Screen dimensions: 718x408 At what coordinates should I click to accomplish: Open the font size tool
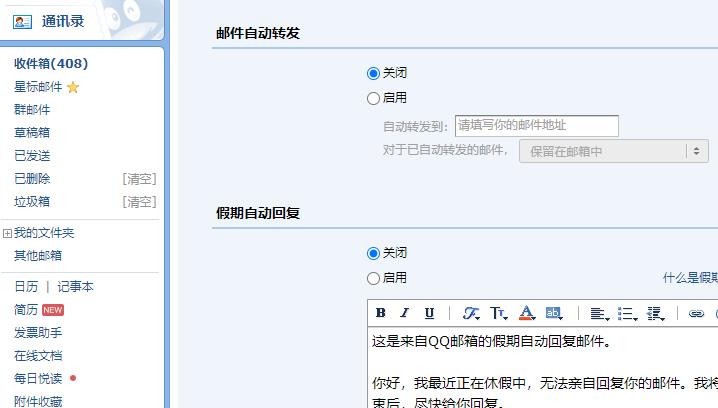coord(499,313)
